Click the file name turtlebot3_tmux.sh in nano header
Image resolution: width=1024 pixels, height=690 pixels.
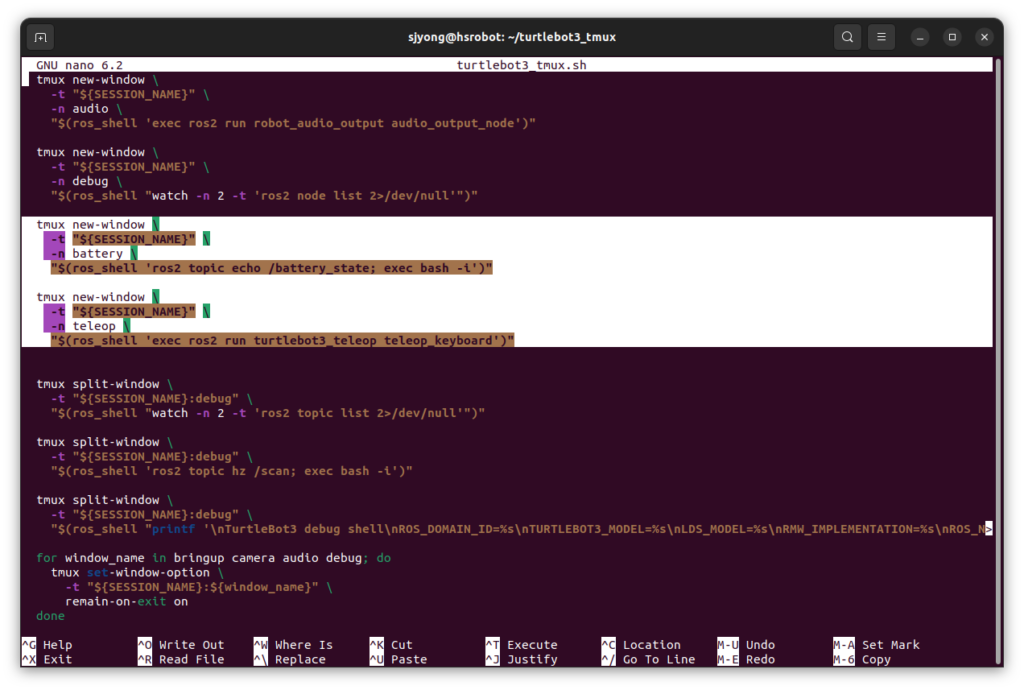click(x=521, y=65)
